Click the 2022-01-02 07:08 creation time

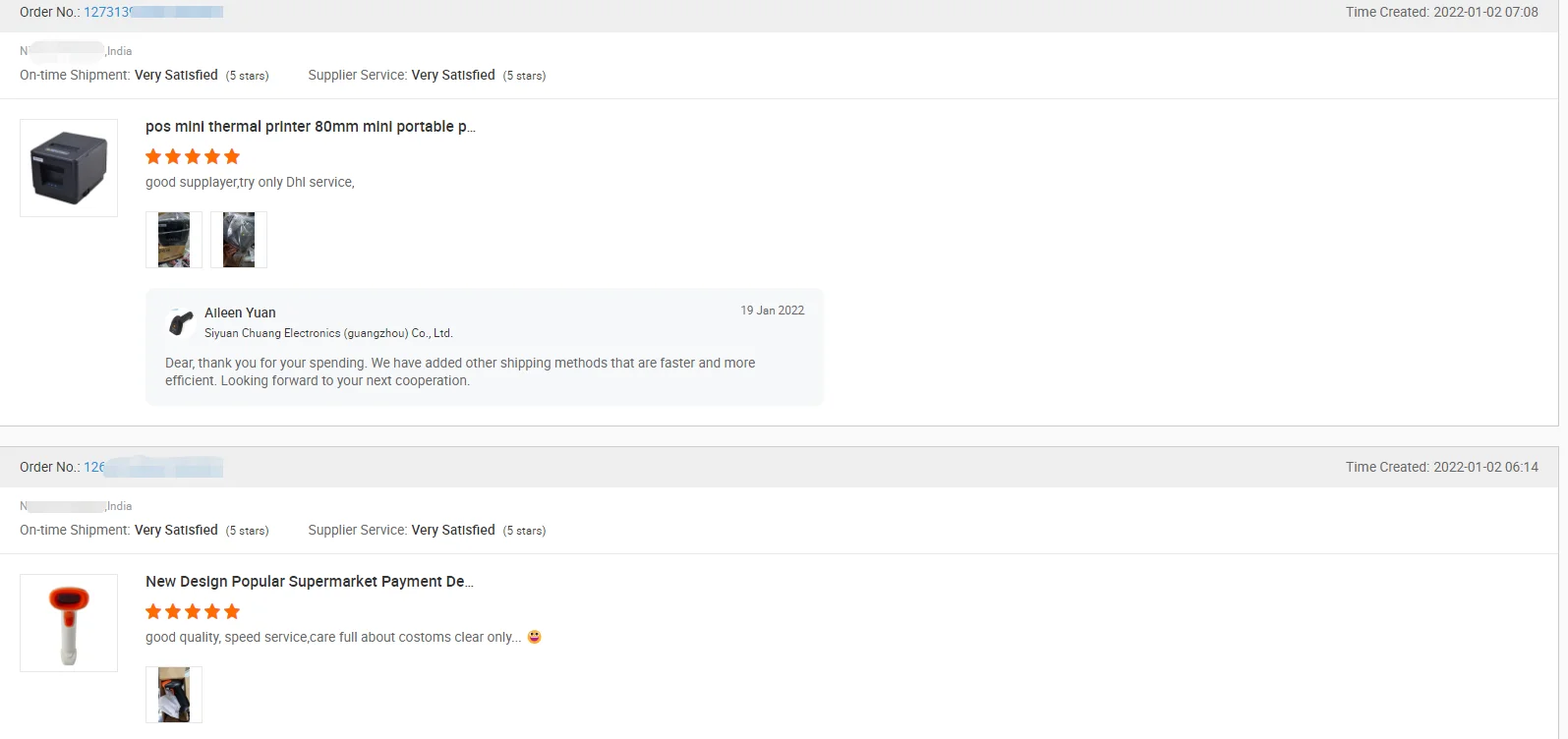1485,12
